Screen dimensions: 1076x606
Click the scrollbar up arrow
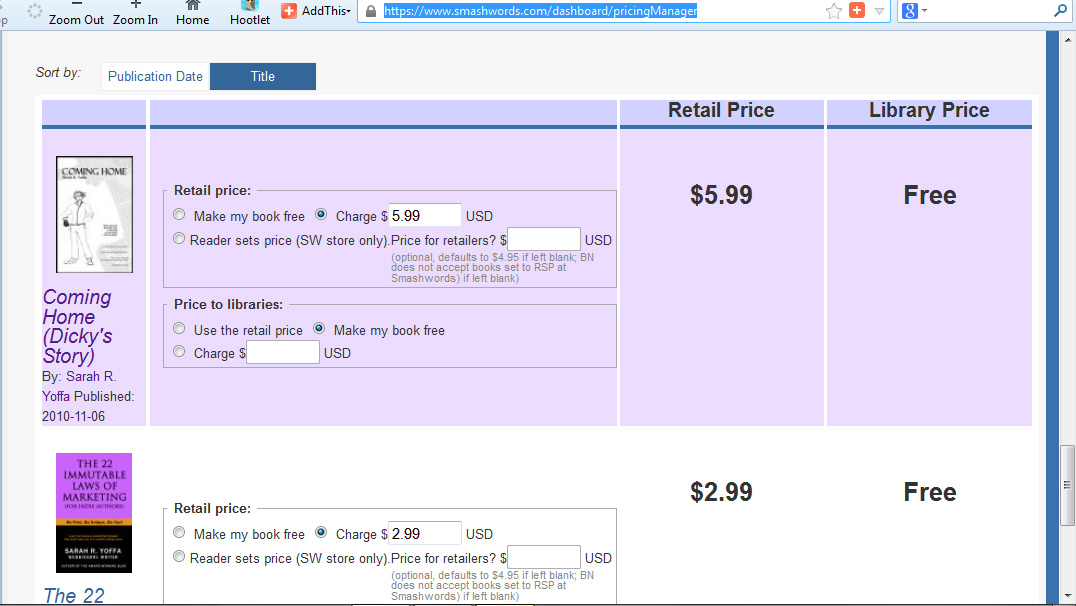click(1068, 39)
